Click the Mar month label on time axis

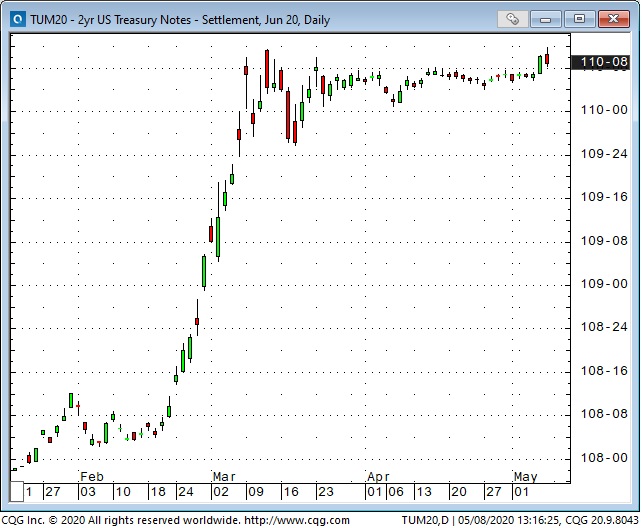coord(224,477)
